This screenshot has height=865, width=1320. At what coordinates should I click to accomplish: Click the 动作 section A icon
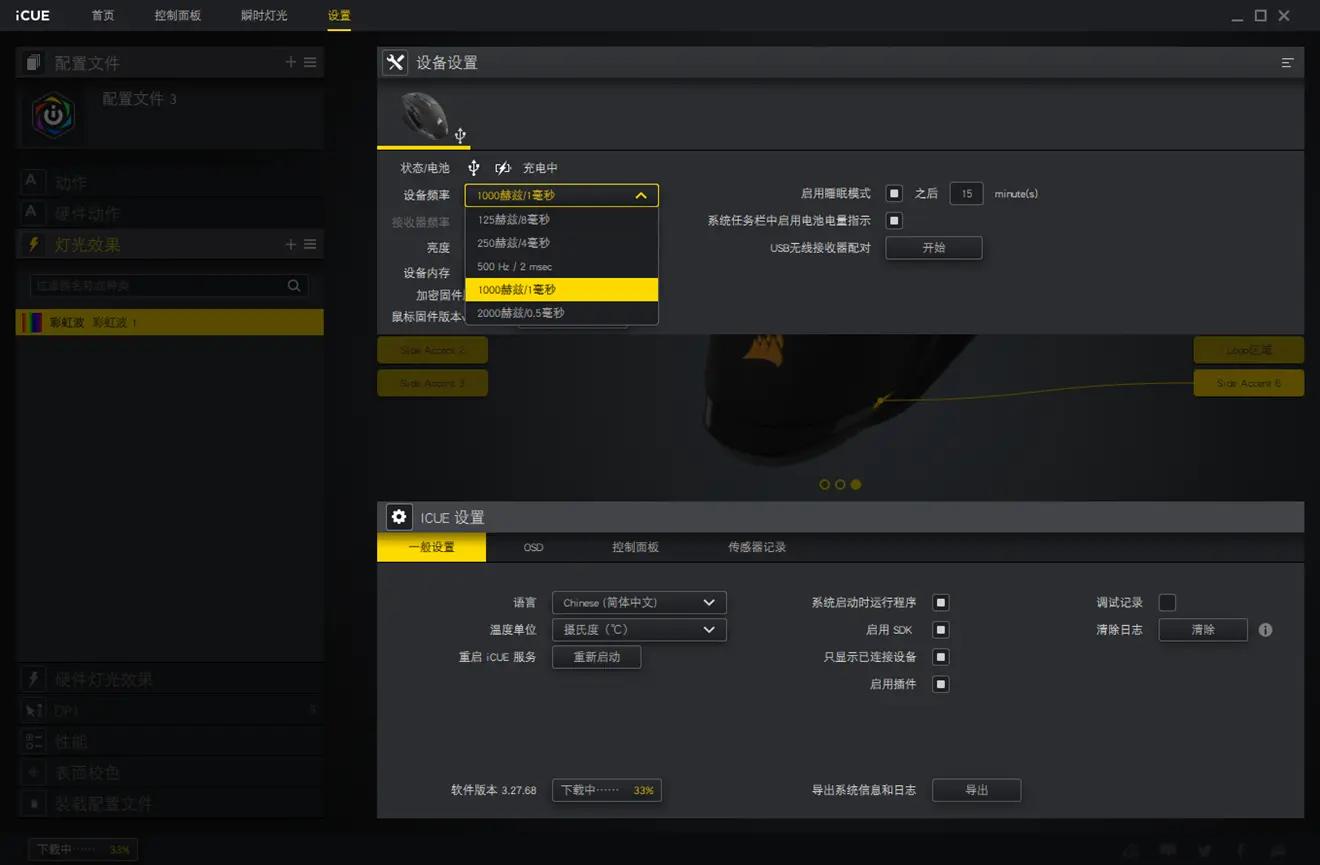(x=31, y=181)
